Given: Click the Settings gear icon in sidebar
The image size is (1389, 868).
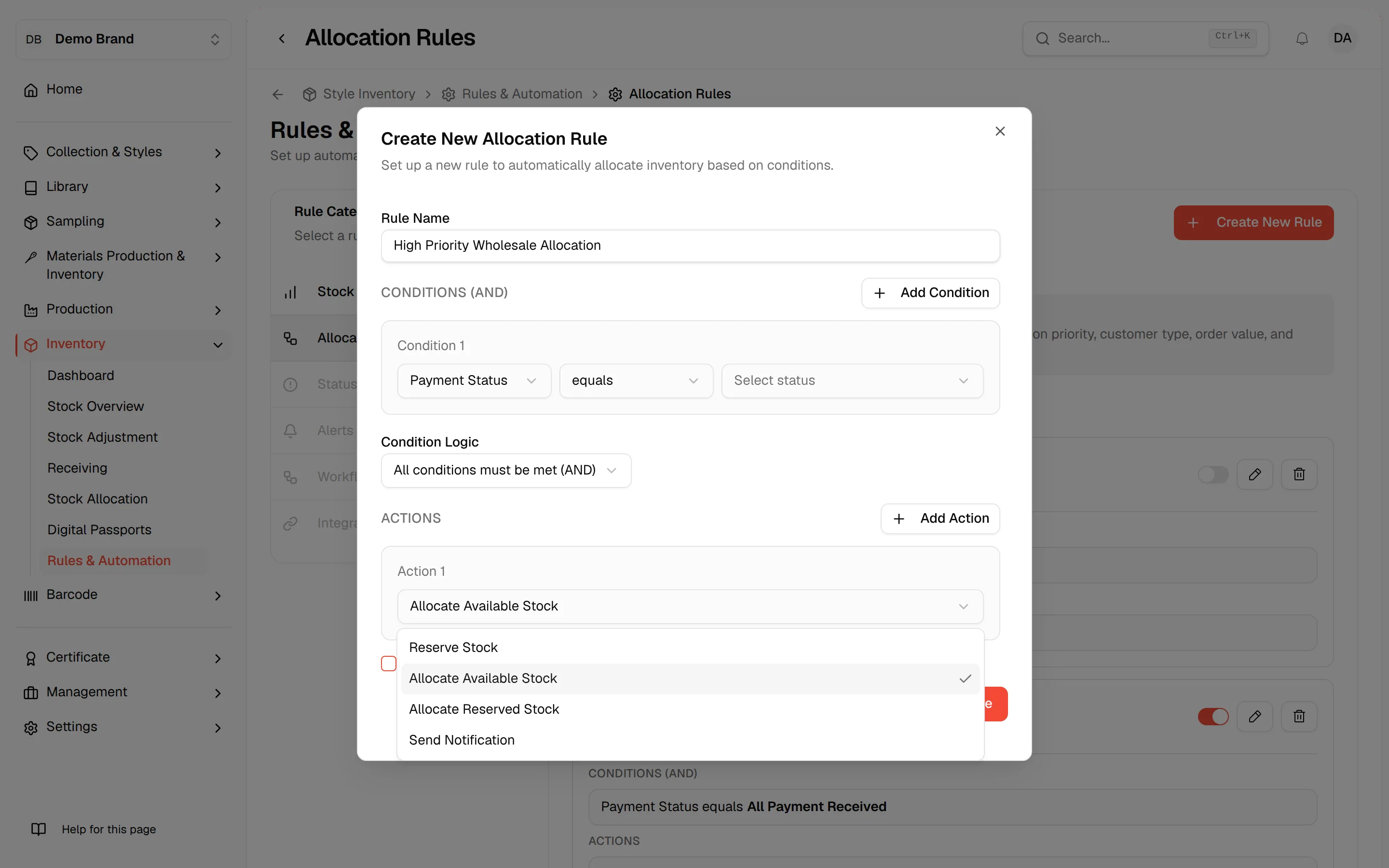Looking at the screenshot, I should pyautogui.click(x=31, y=727).
